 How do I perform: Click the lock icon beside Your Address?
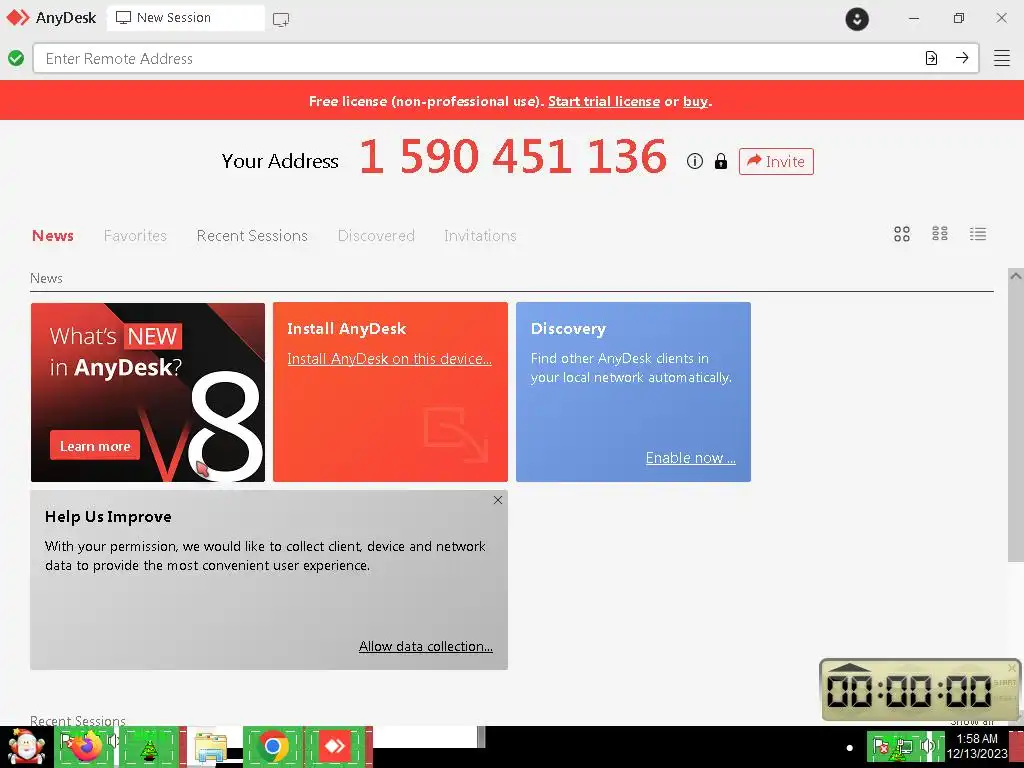pos(720,161)
